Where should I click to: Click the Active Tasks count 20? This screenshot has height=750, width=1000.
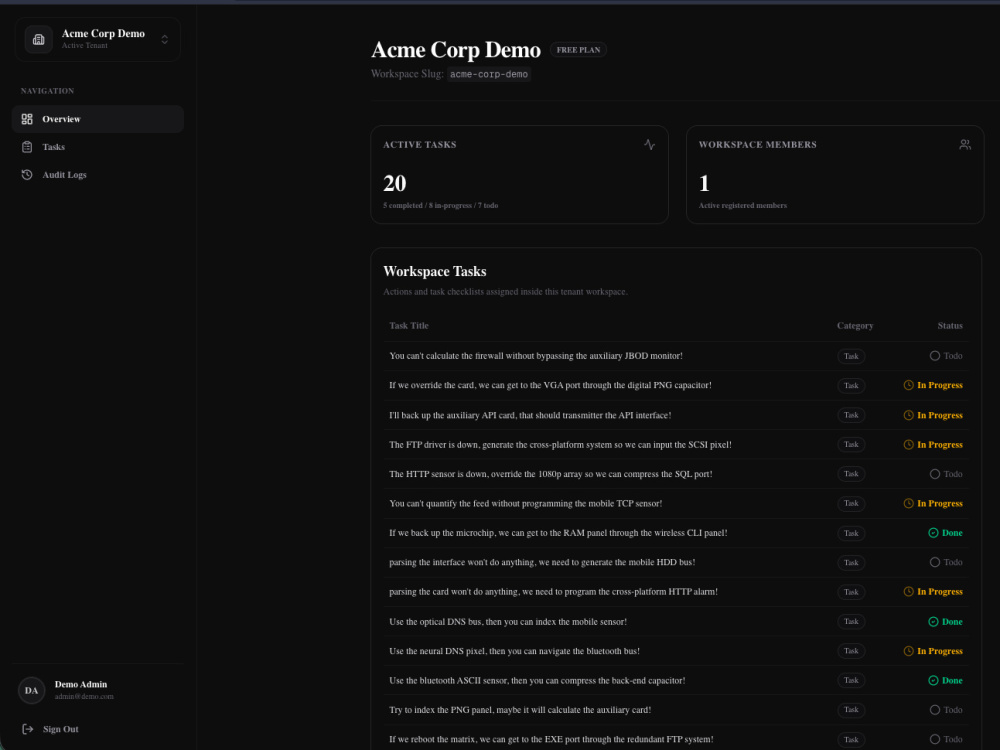point(395,184)
